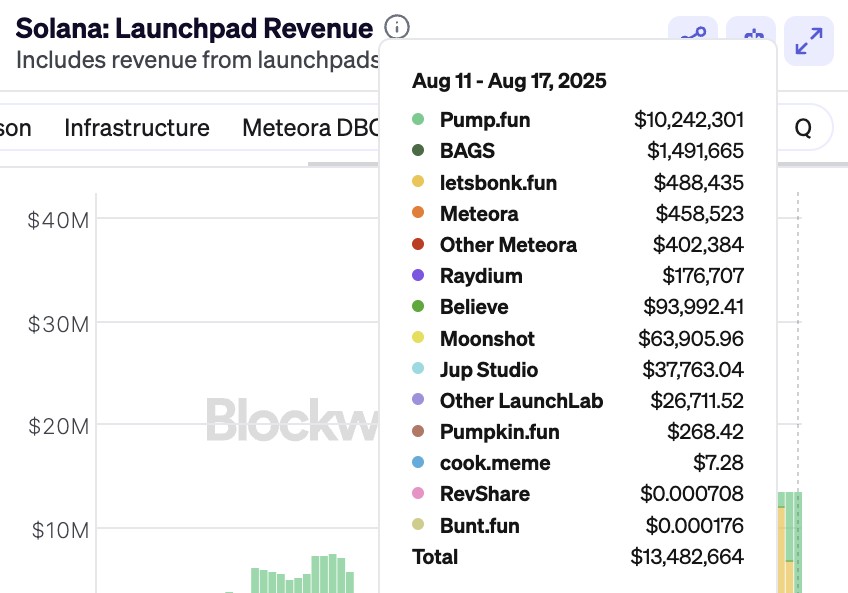This screenshot has width=848, height=593.
Task: Click the Jup Studio light blue legend dot
Action: (418, 368)
